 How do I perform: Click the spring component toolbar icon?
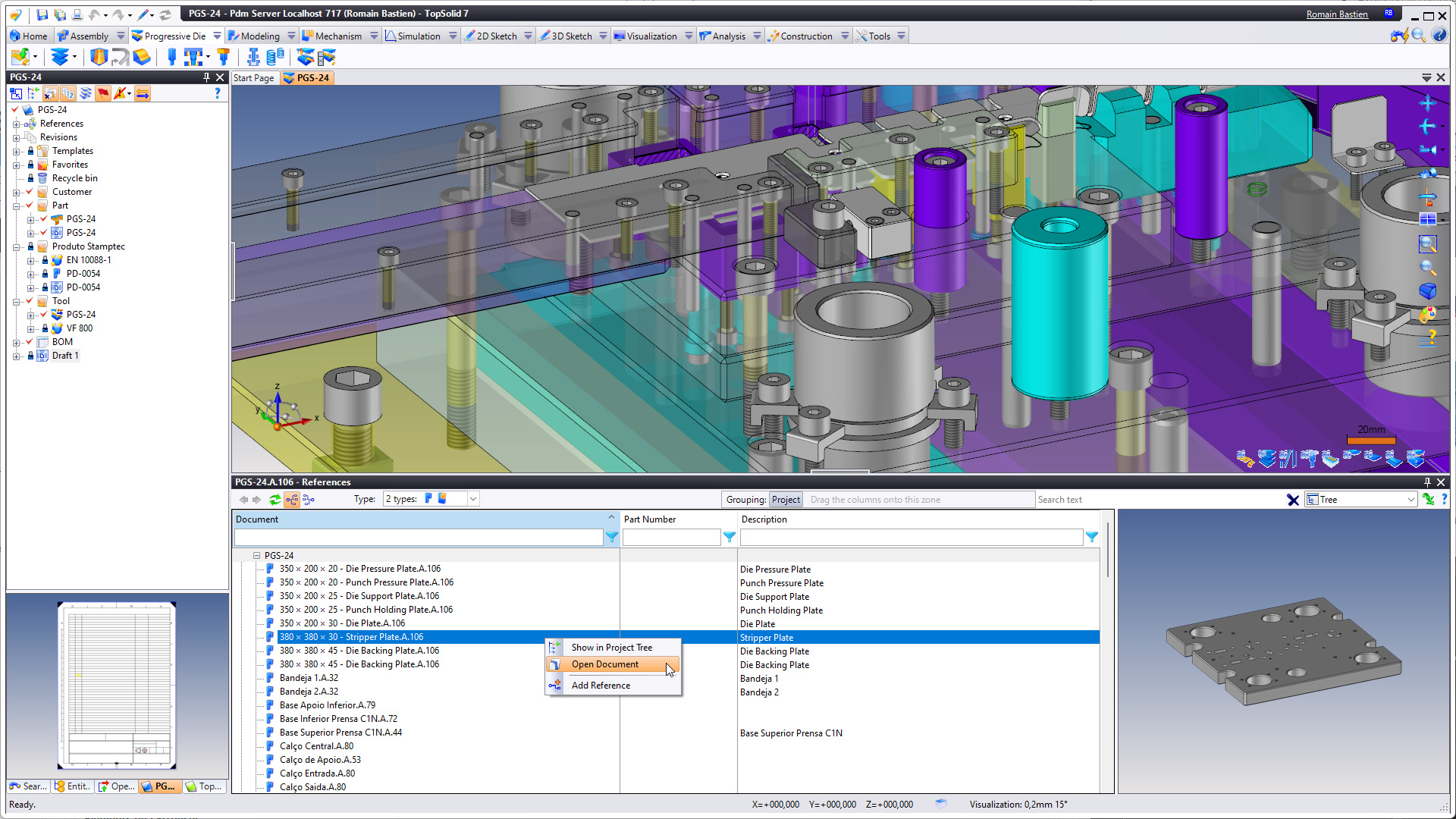tap(275, 57)
